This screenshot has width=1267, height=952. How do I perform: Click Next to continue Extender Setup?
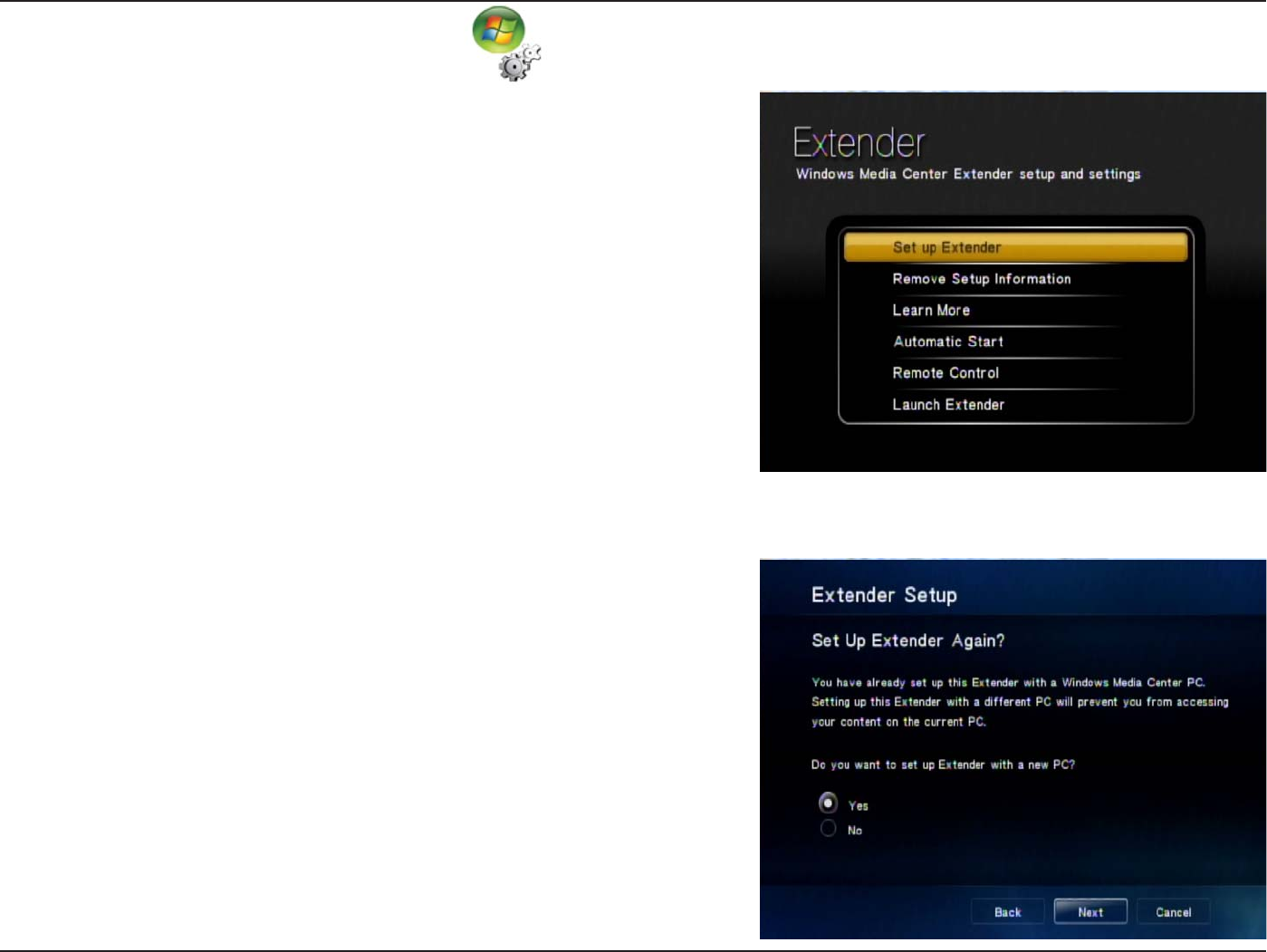1090,912
